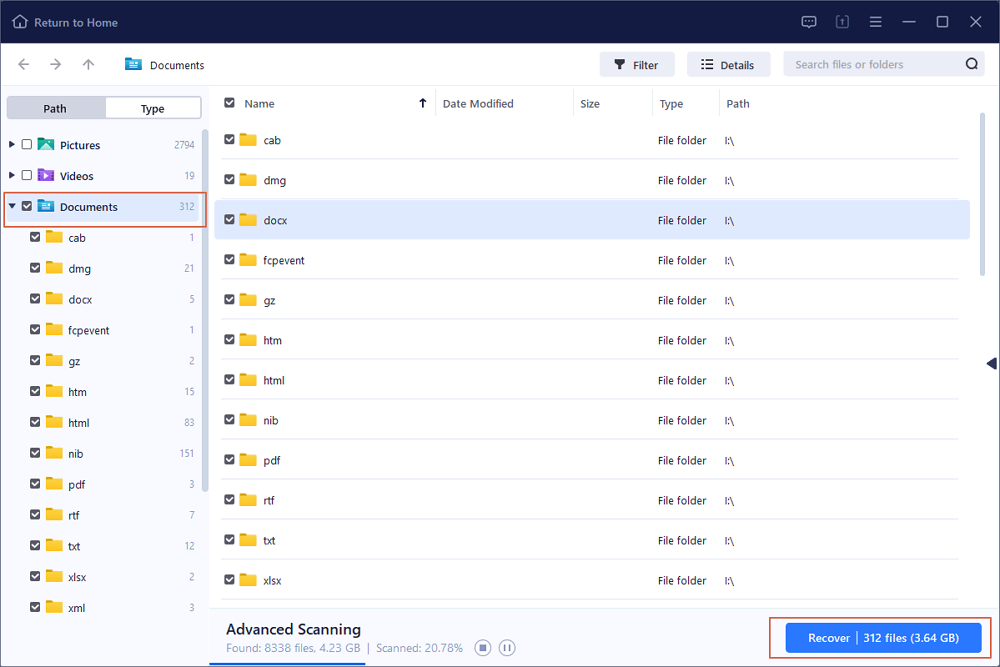The height and width of the screenshot is (667, 1000).
Task: Open the hamburger menu in title bar
Action: (x=876, y=22)
